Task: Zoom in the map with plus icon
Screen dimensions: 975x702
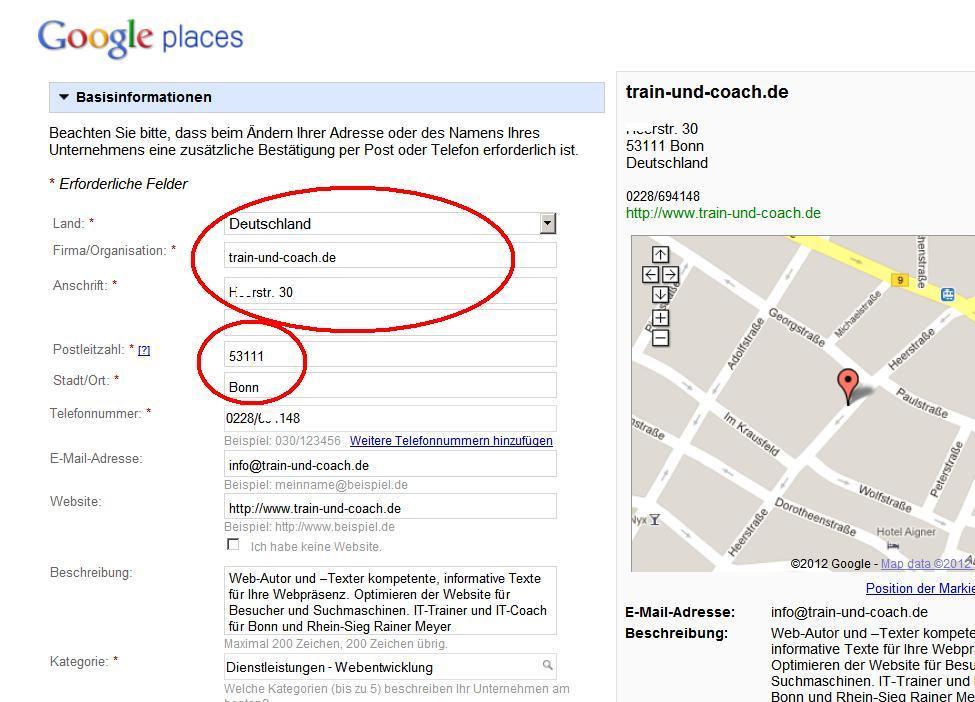Action: 660,318
